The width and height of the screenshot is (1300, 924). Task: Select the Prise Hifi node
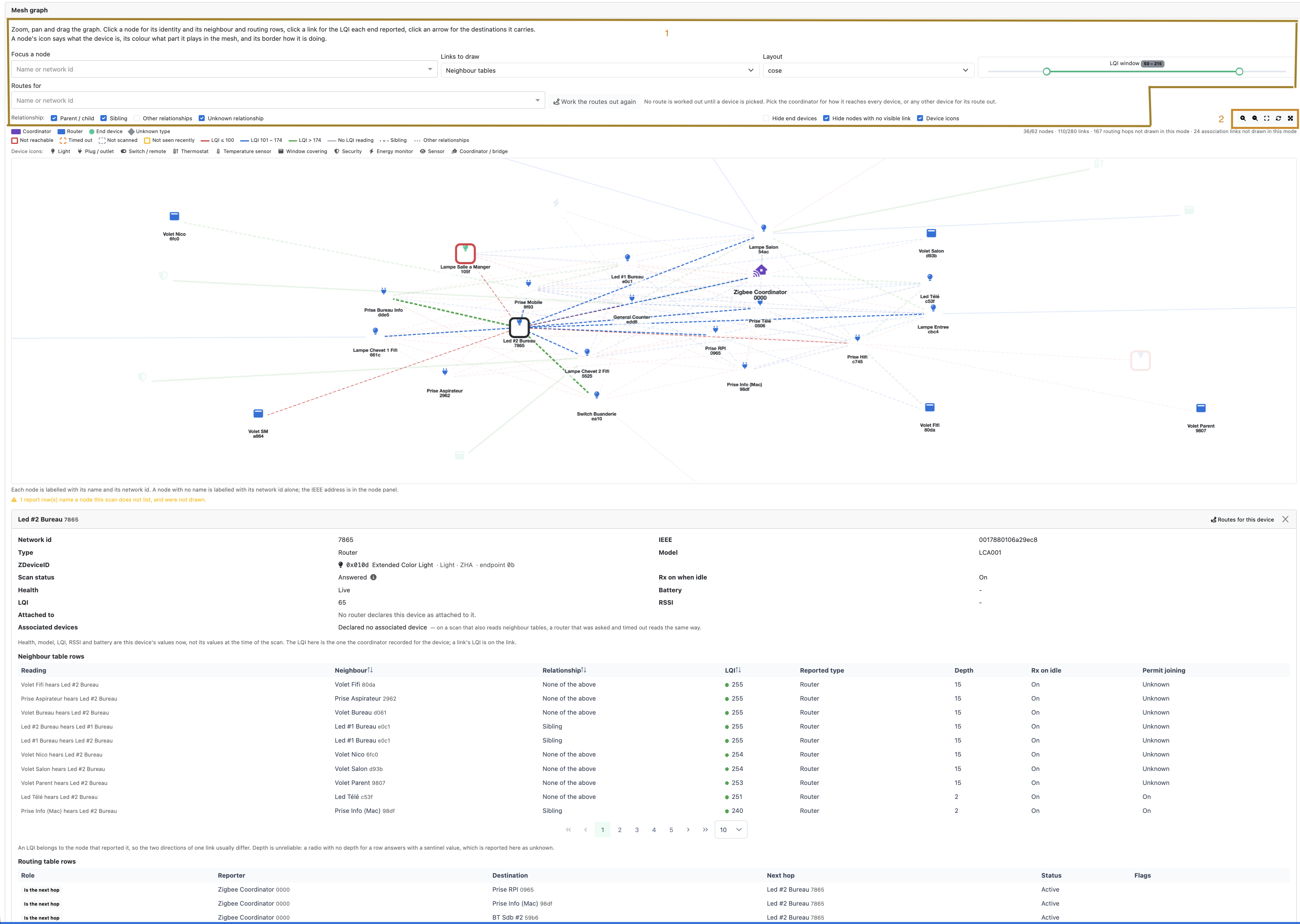point(857,338)
